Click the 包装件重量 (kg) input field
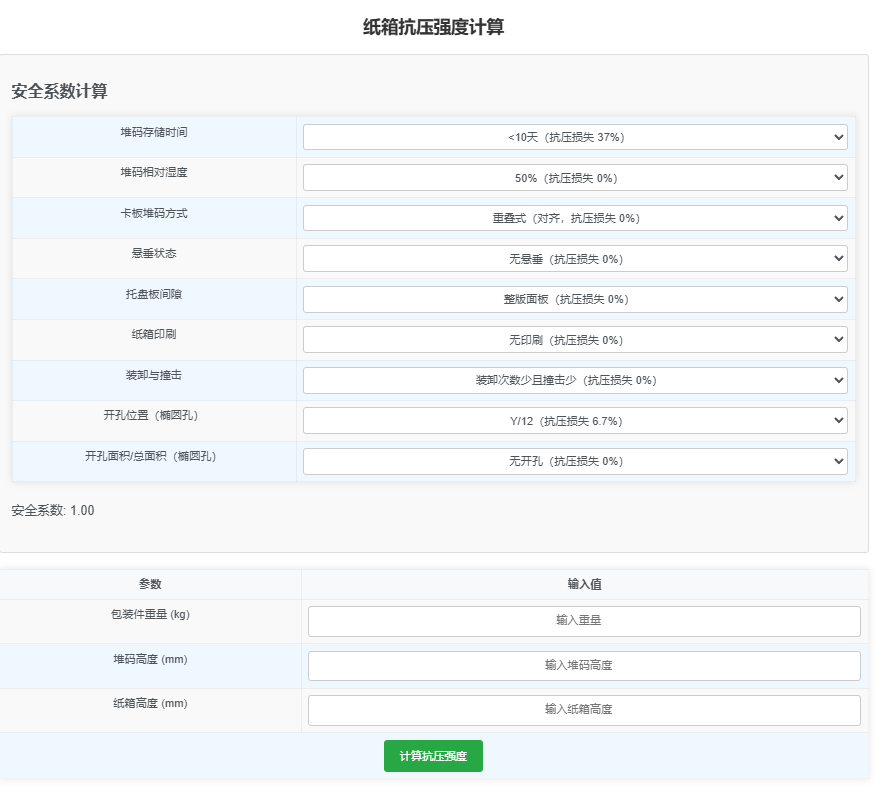The width and height of the screenshot is (875, 797). [x=585, y=620]
